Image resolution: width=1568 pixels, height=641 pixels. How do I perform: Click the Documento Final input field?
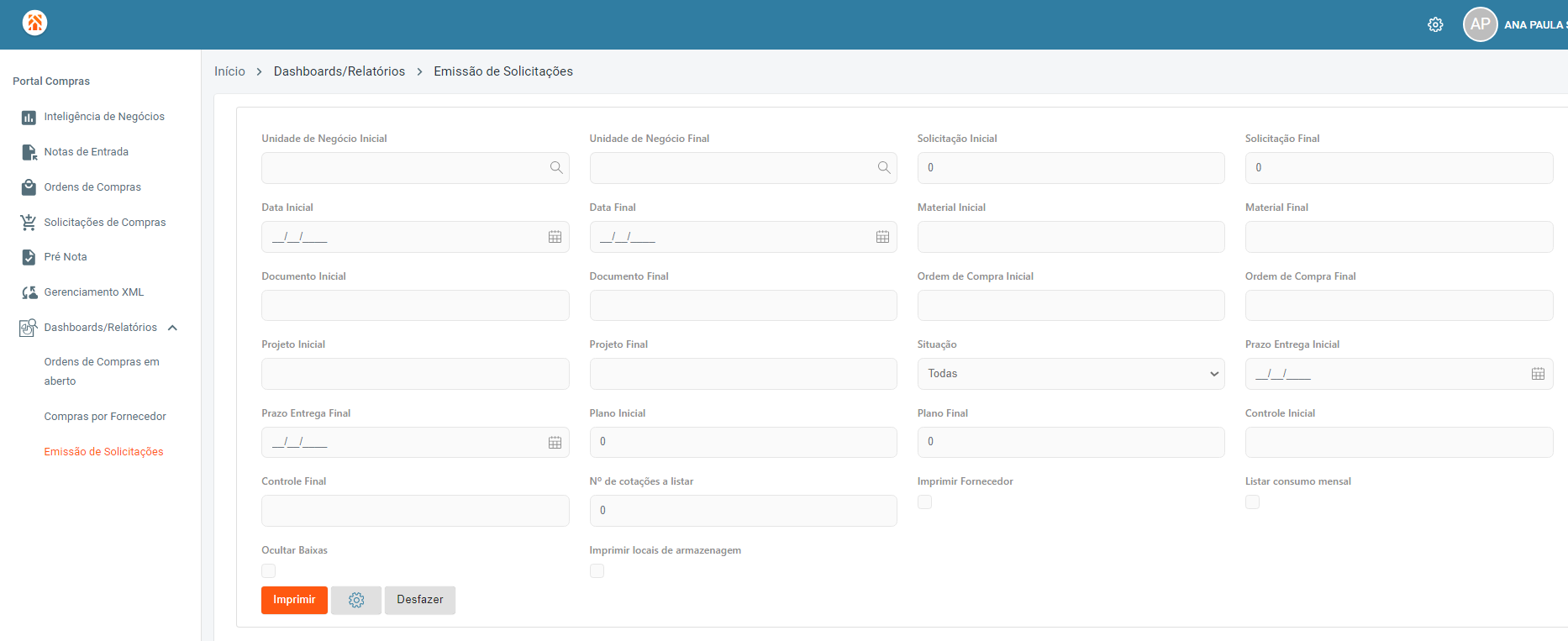pos(743,306)
